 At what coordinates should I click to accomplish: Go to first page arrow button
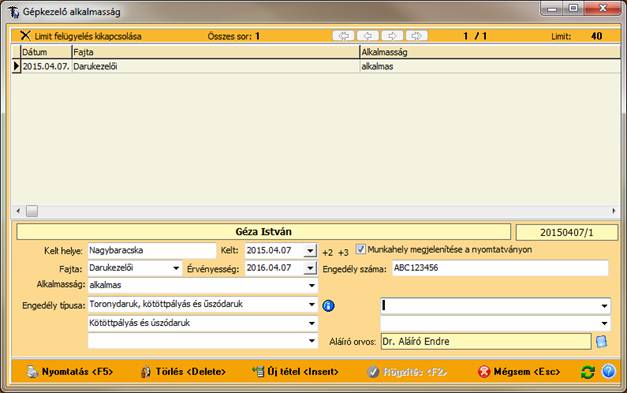pos(343,36)
